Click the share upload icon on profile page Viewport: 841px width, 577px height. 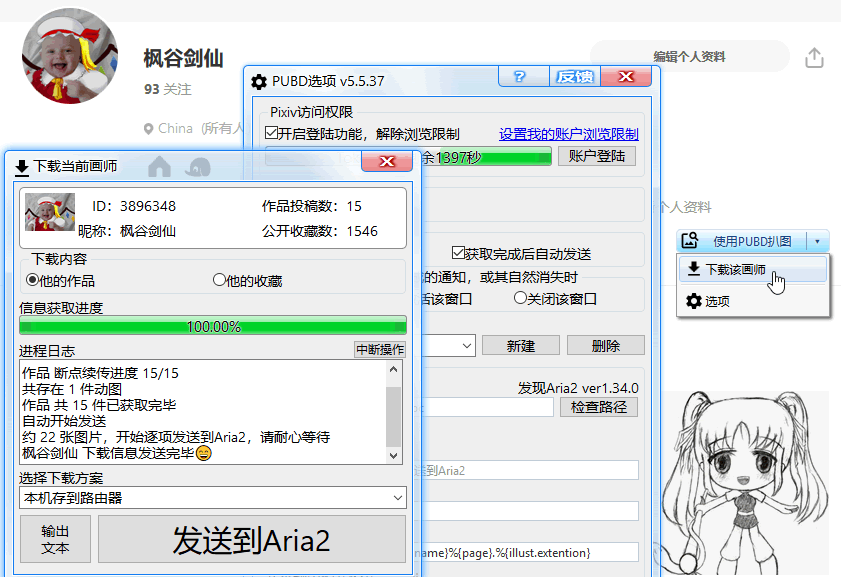point(814,57)
